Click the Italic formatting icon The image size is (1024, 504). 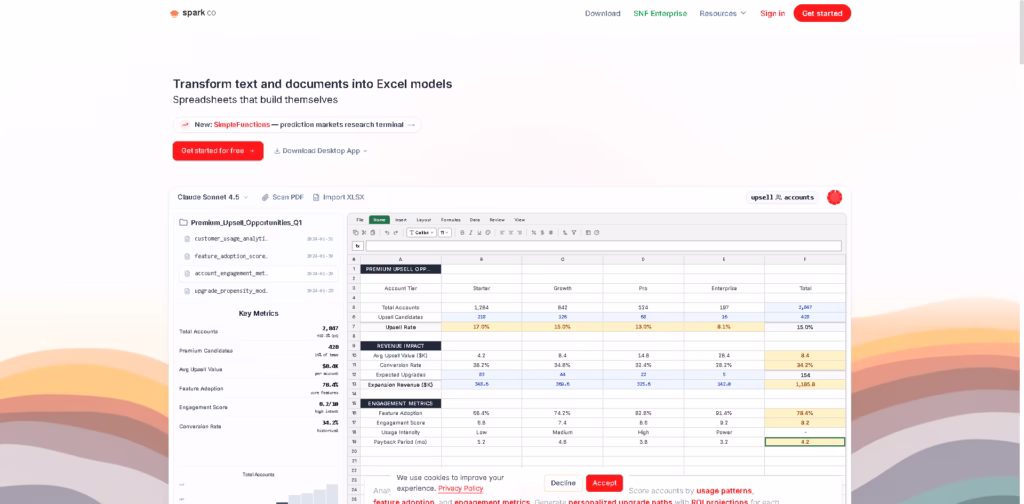471,232
